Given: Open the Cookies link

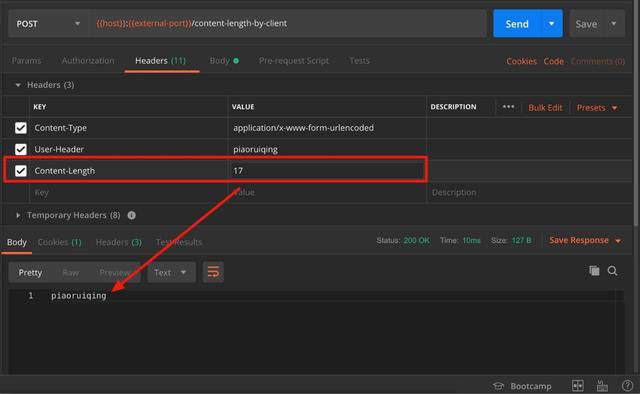Looking at the screenshot, I should (521, 61).
